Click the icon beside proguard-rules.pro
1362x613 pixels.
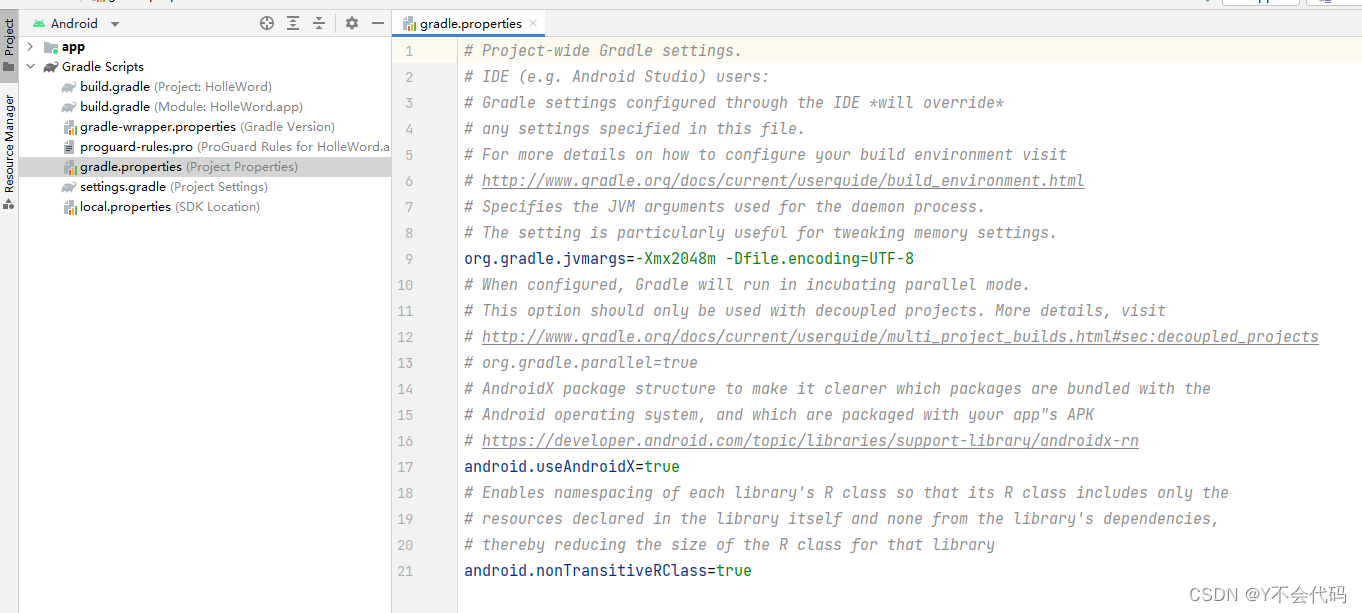pyautogui.click(x=70, y=147)
